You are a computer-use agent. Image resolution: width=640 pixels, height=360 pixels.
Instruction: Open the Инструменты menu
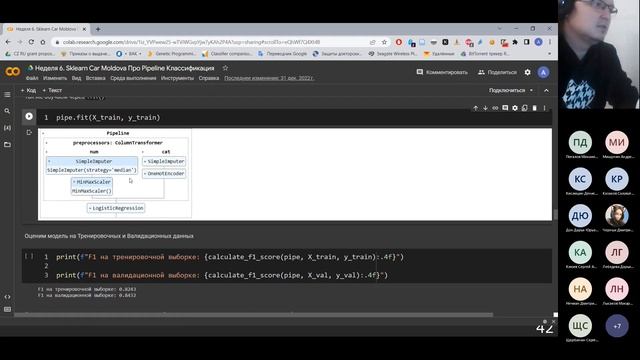[177, 78]
